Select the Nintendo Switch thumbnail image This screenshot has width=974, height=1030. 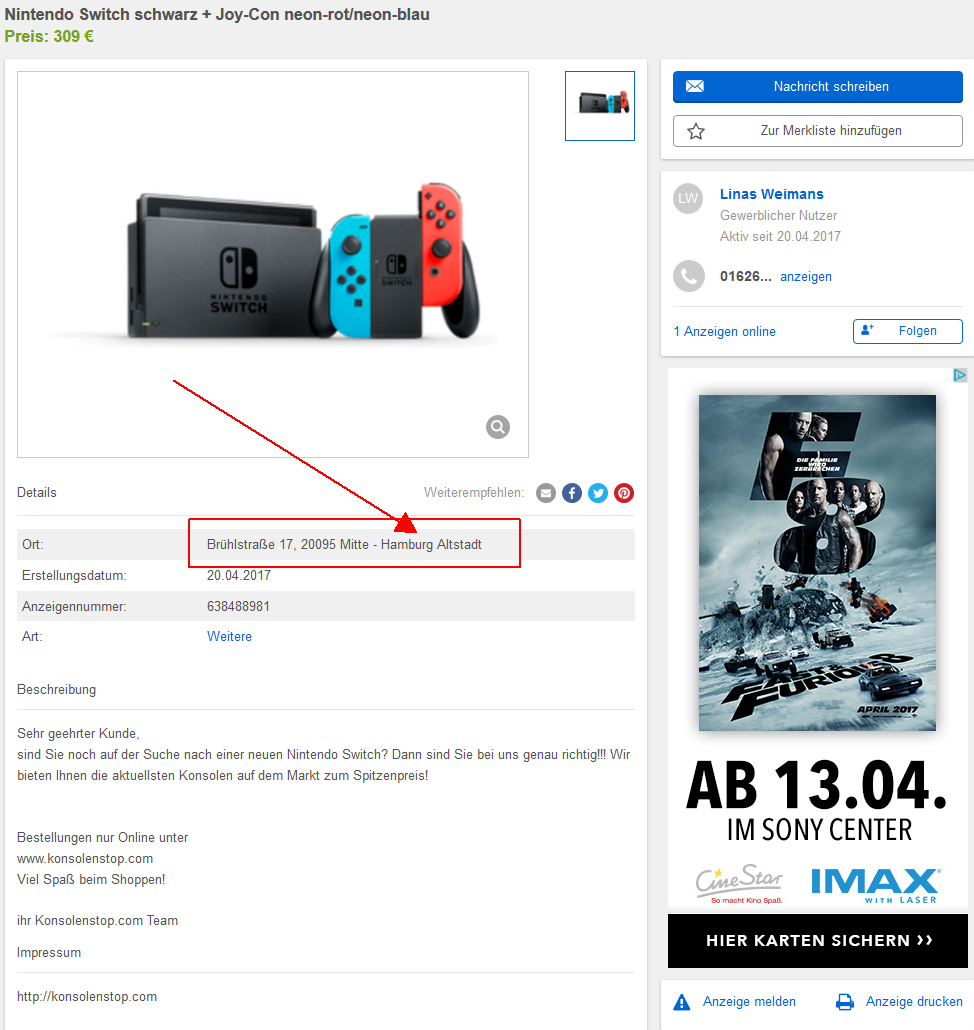pos(600,106)
